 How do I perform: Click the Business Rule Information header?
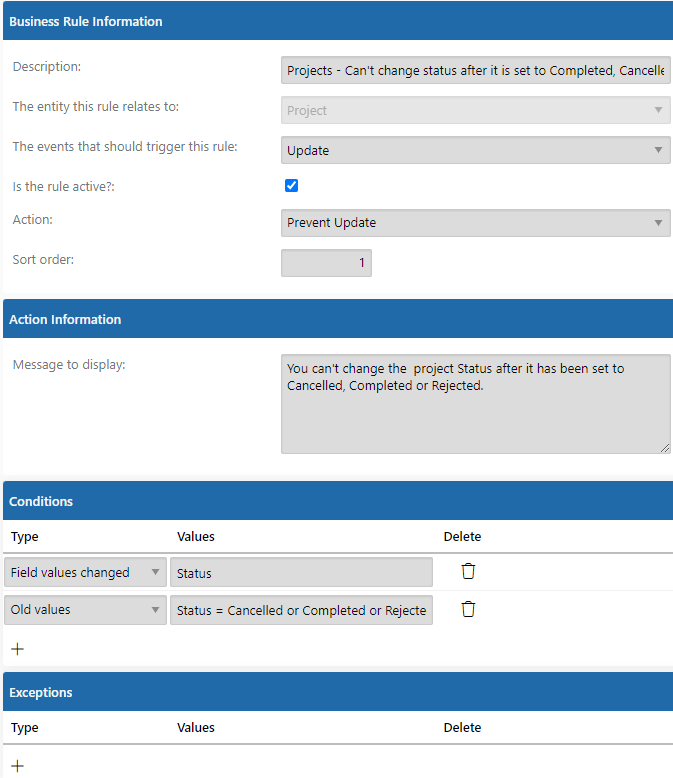338,21
